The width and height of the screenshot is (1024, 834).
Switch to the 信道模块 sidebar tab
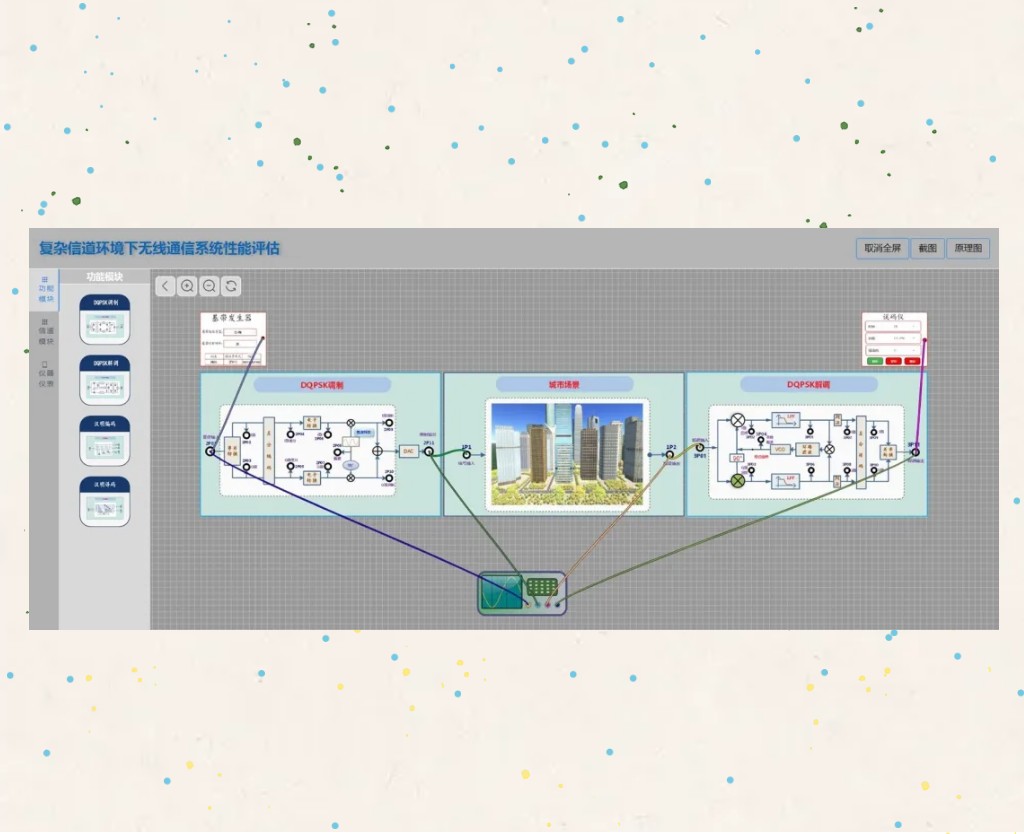(45, 331)
